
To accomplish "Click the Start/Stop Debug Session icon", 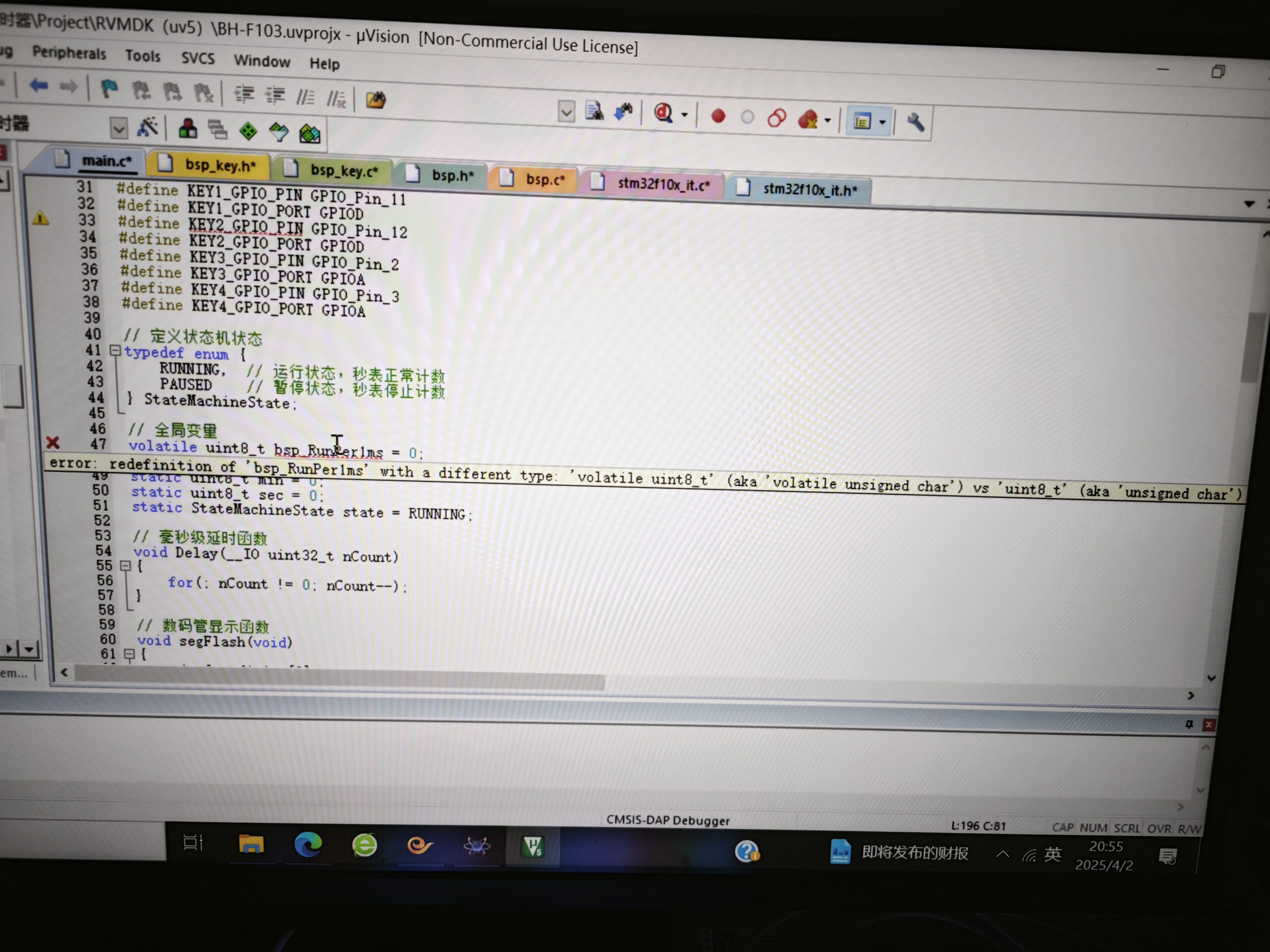I will [664, 113].
